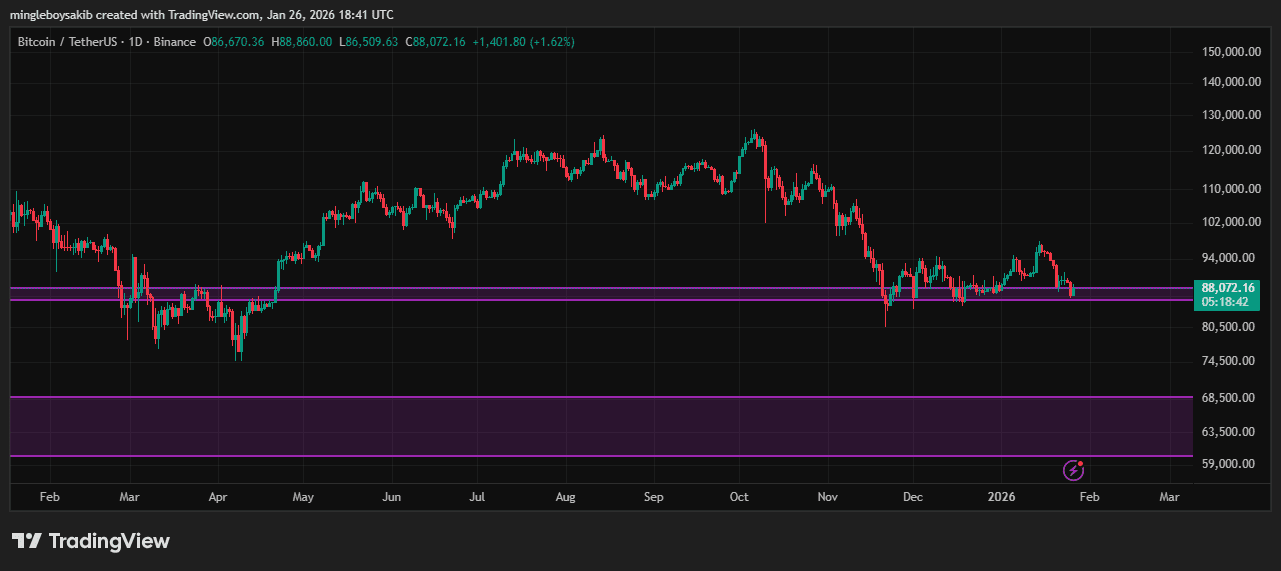Click the purple lightning bolt icon
1281x571 pixels.
point(1073,469)
